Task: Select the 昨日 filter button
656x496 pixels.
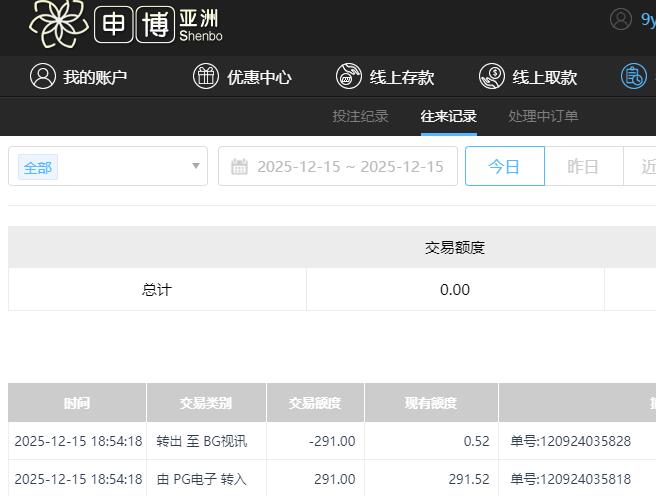Action: [x=583, y=167]
